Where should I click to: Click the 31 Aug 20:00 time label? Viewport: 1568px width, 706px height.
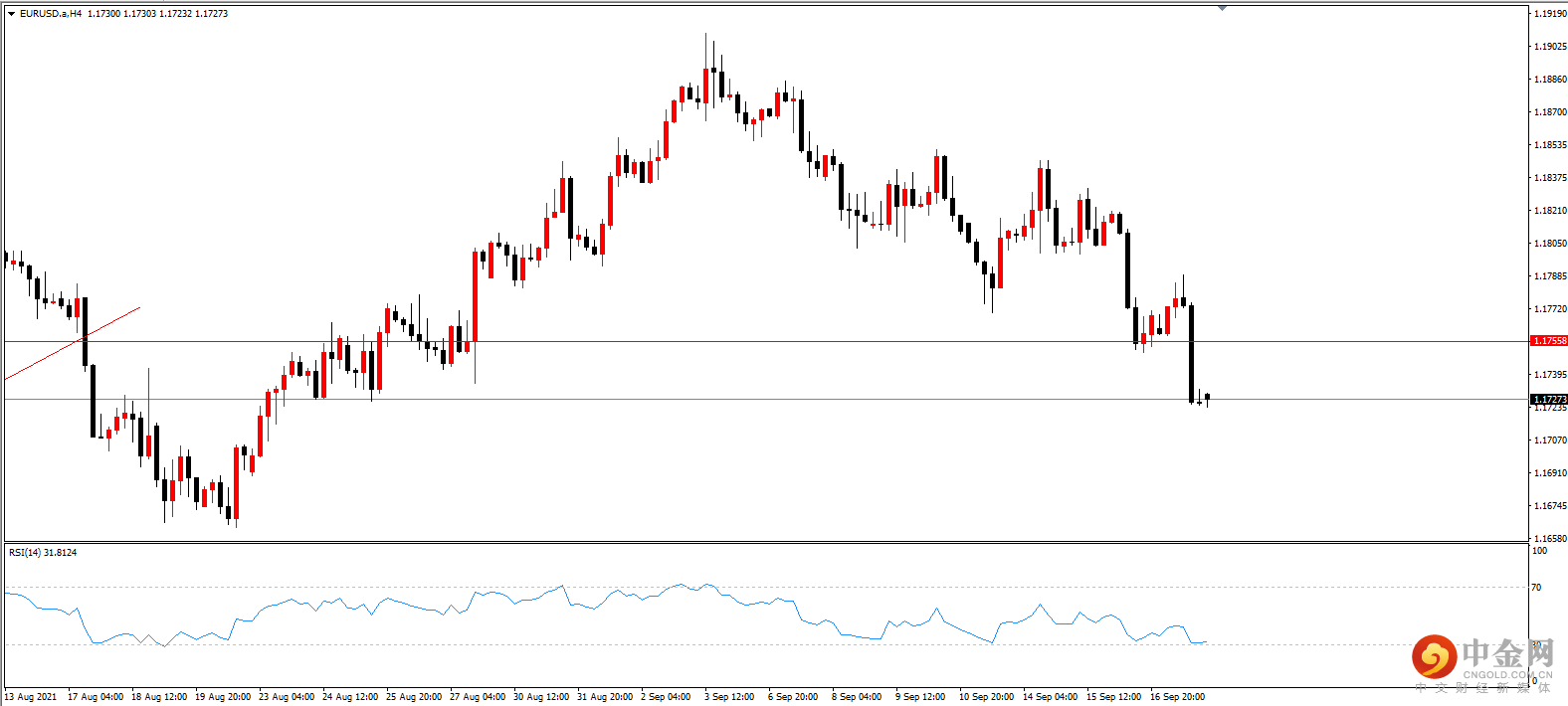tap(605, 697)
